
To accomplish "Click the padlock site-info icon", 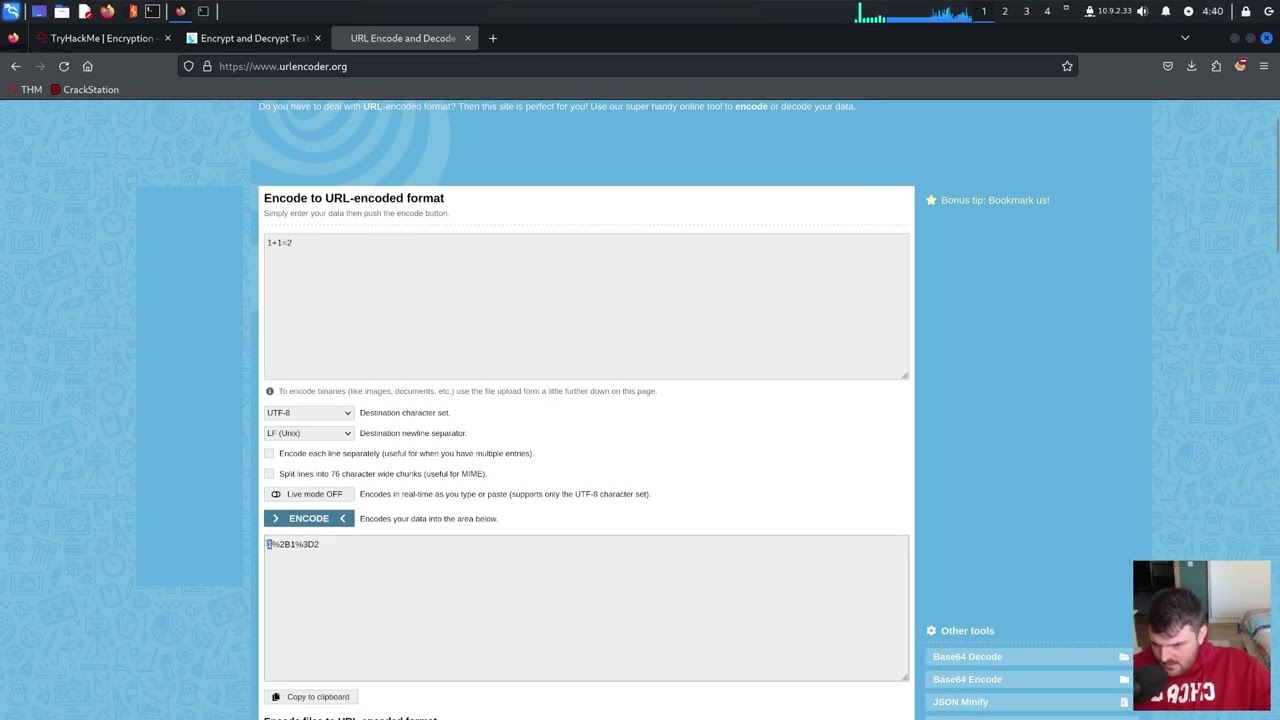I will pos(207,66).
